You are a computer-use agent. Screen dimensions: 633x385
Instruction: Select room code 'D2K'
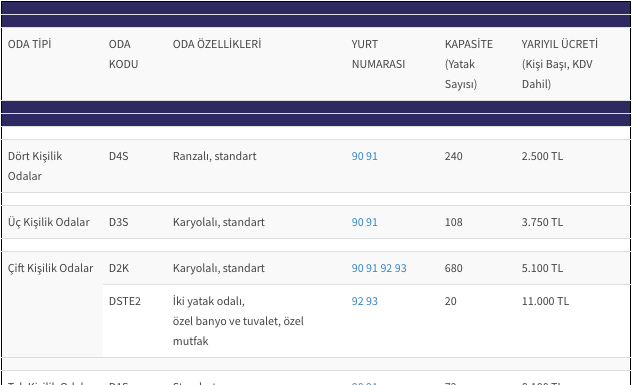(119, 268)
